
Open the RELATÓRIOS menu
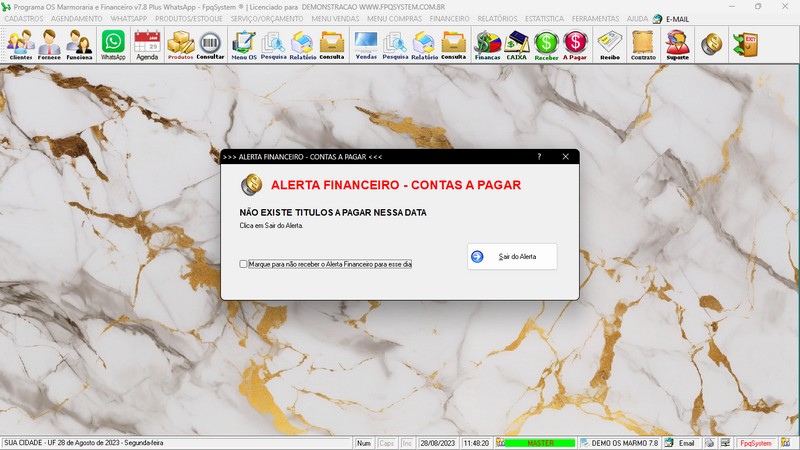tap(497, 19)
